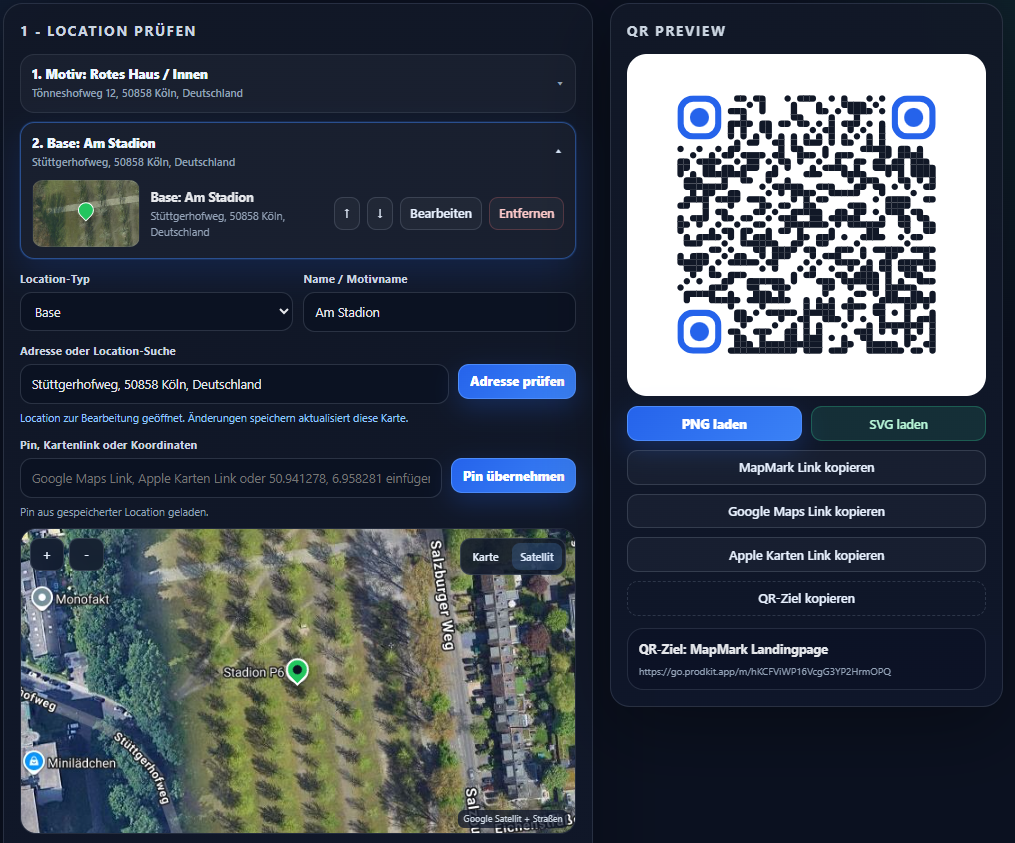1015x843 pixels.
Task: Click the Bearbeiten button
Action: tap(441, 214)
